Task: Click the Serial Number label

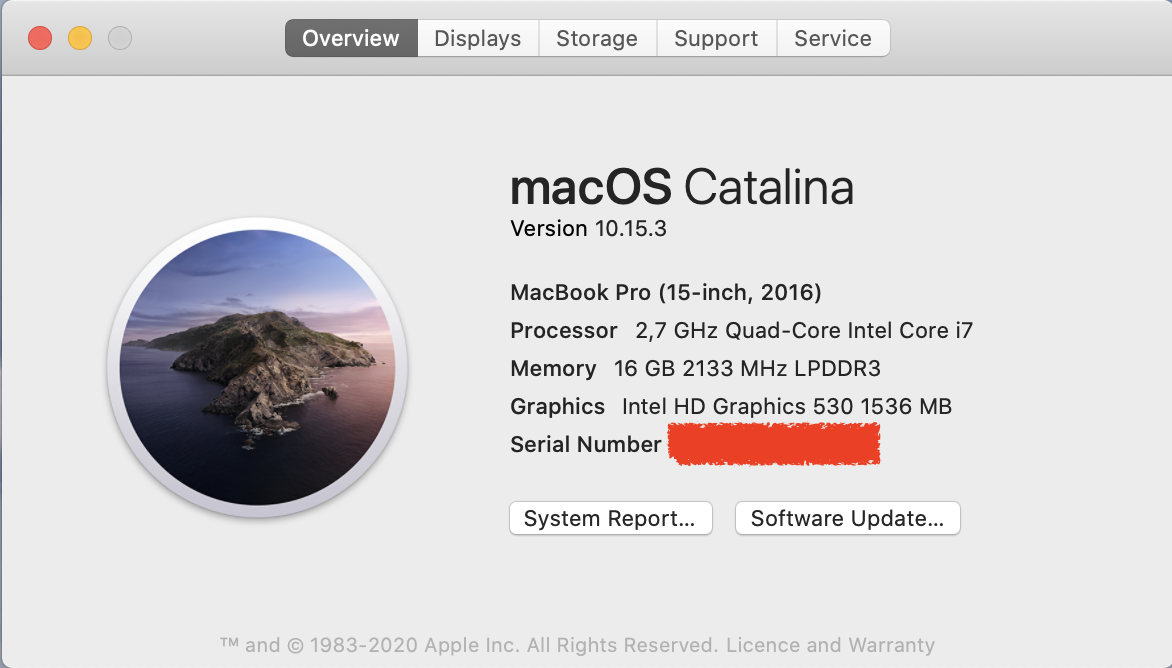Action: (x=585, y=445)
